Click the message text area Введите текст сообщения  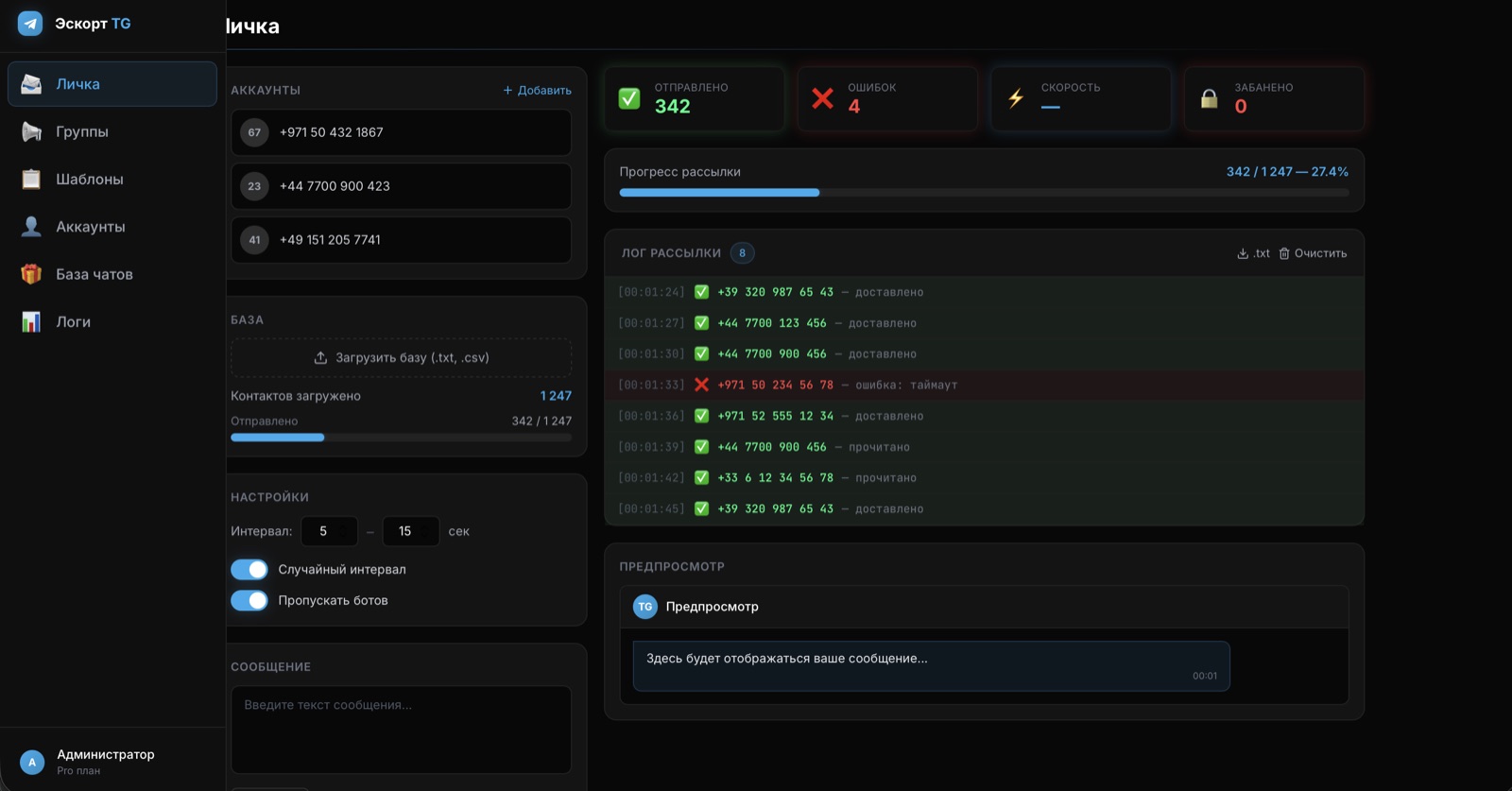[401, 730]
